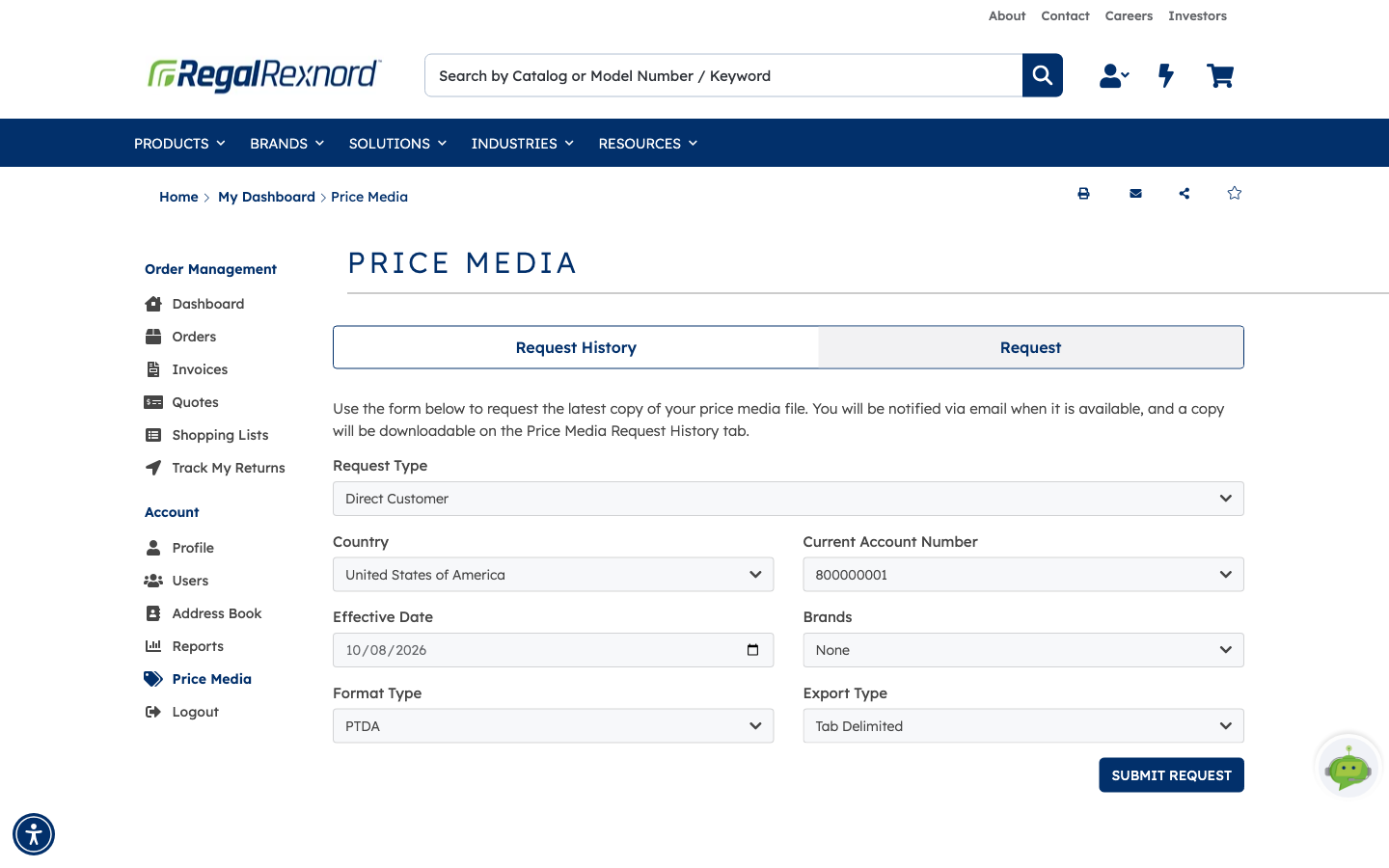The width and height of the screenshot is (1389, 868).
Task: Expand the Industries menu
Action: point(522,144)
